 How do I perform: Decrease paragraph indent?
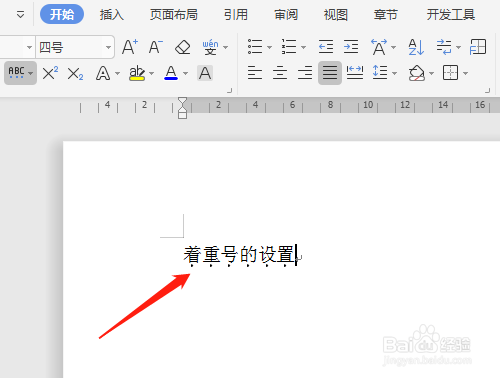(326, 47)
